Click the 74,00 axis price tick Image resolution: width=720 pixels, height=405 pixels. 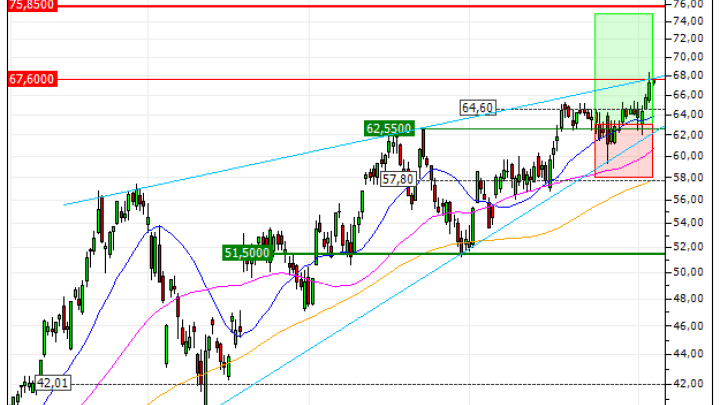(x=688, y=21)
